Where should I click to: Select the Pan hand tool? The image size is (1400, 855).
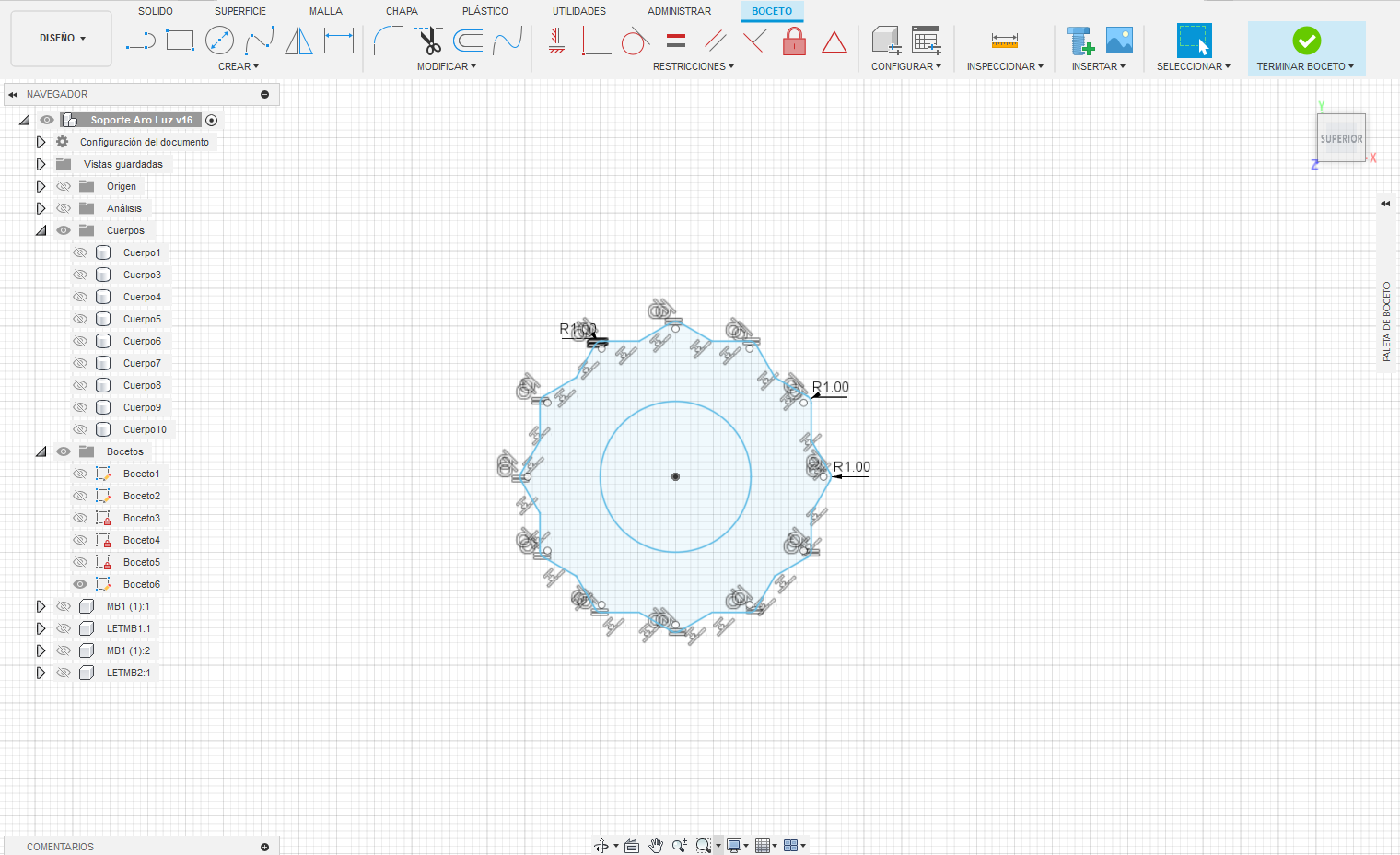tap(656, 846)
